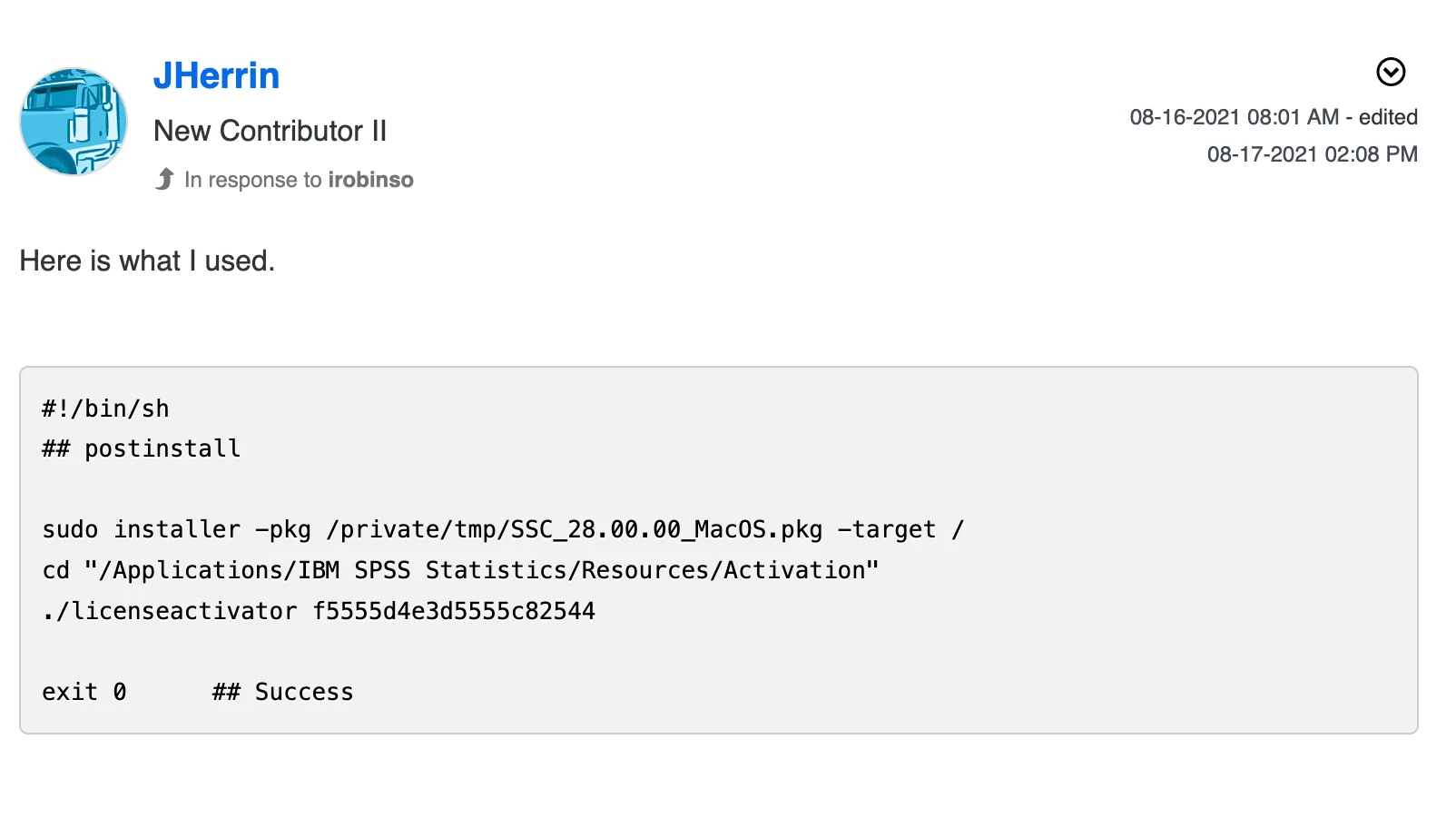This screenshot has width=1456, height=828.
Task: Click the reply arrow icon
Action: pos(164,179)
